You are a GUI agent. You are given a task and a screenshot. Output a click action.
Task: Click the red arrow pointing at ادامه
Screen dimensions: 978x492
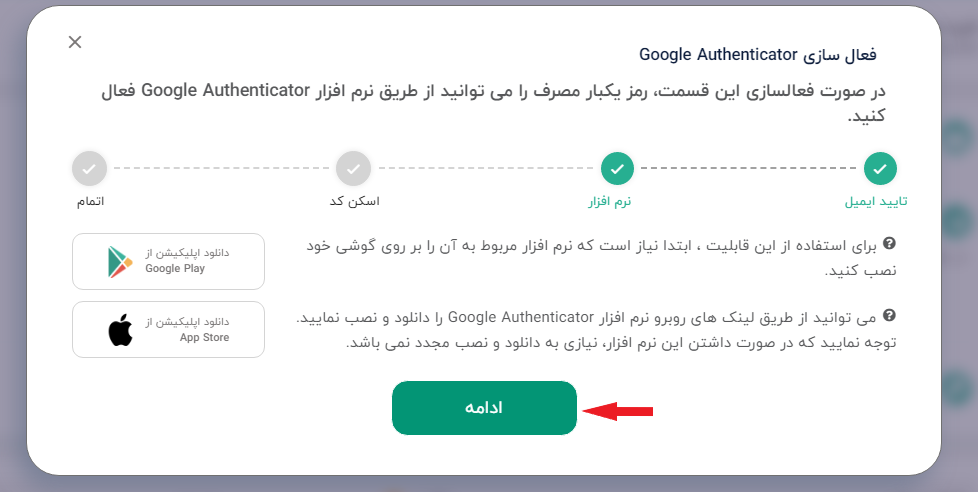pyautogui.click(x=617, y=411)
